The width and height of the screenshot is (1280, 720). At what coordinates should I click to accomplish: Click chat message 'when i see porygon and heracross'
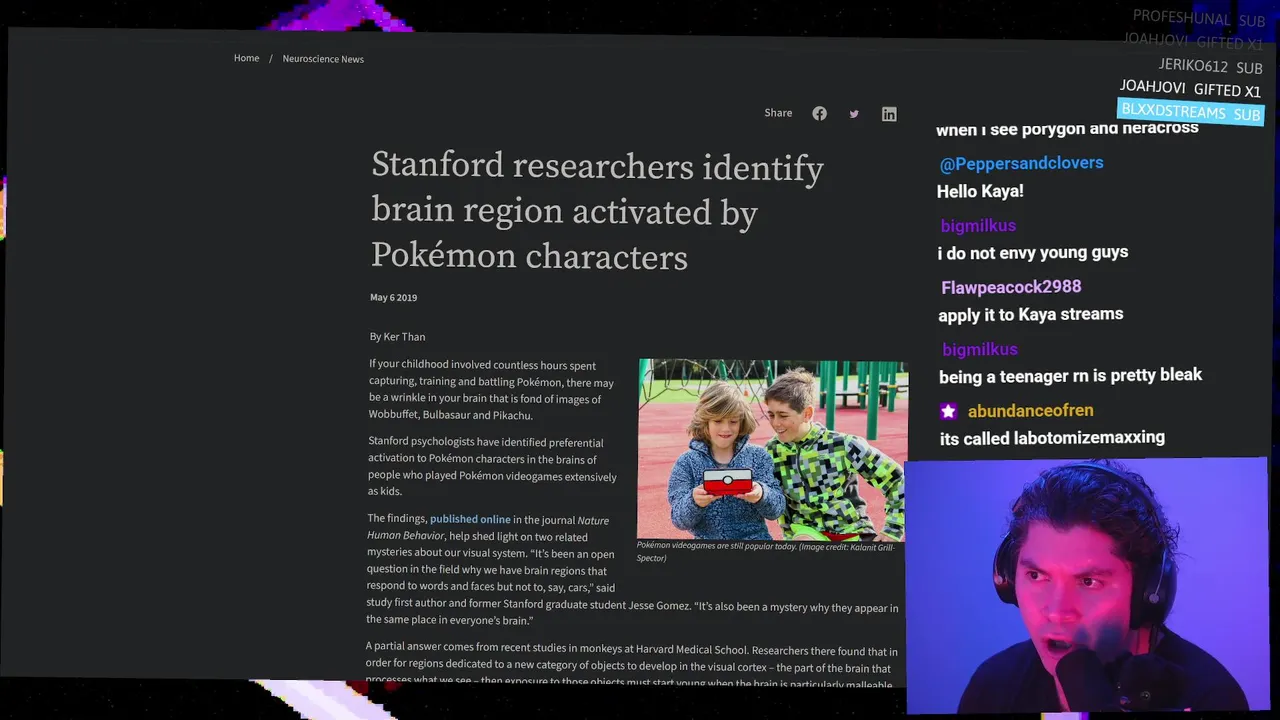[x=1067, y=128]
